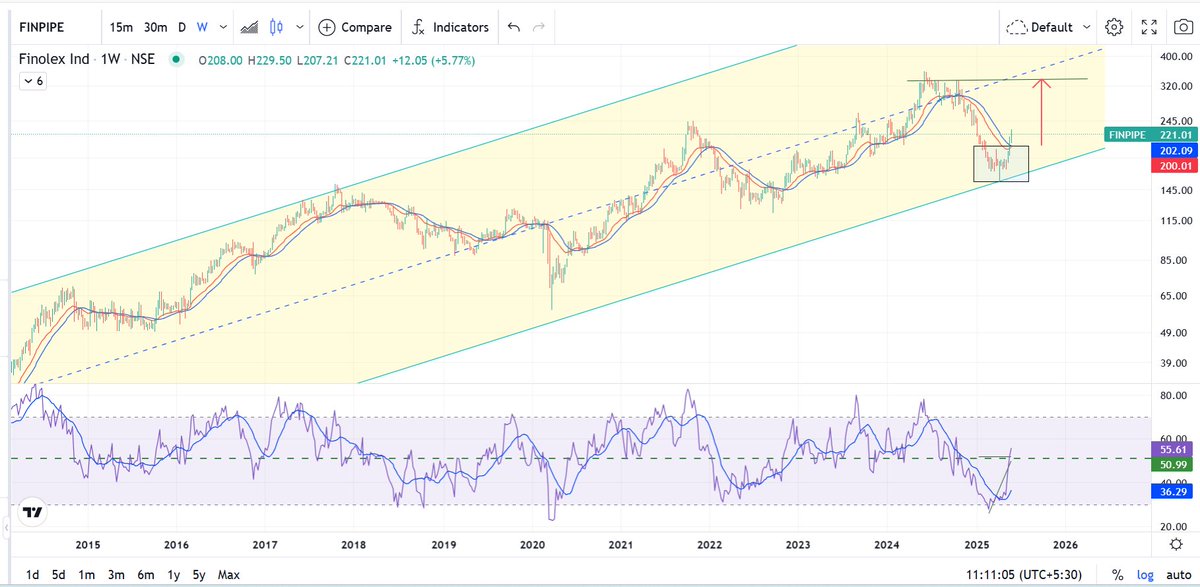Screen dimensions: 1200x587
Task: Undo the last chart action
Action: pos(513,27)
